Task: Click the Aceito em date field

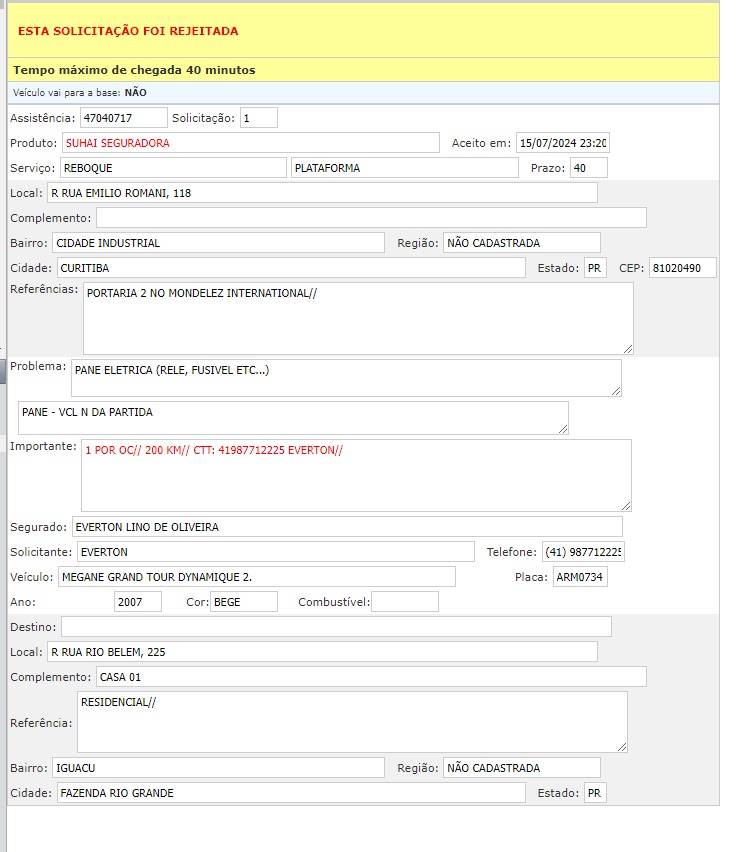Action: pyautogui.click(x=562, y=143)
